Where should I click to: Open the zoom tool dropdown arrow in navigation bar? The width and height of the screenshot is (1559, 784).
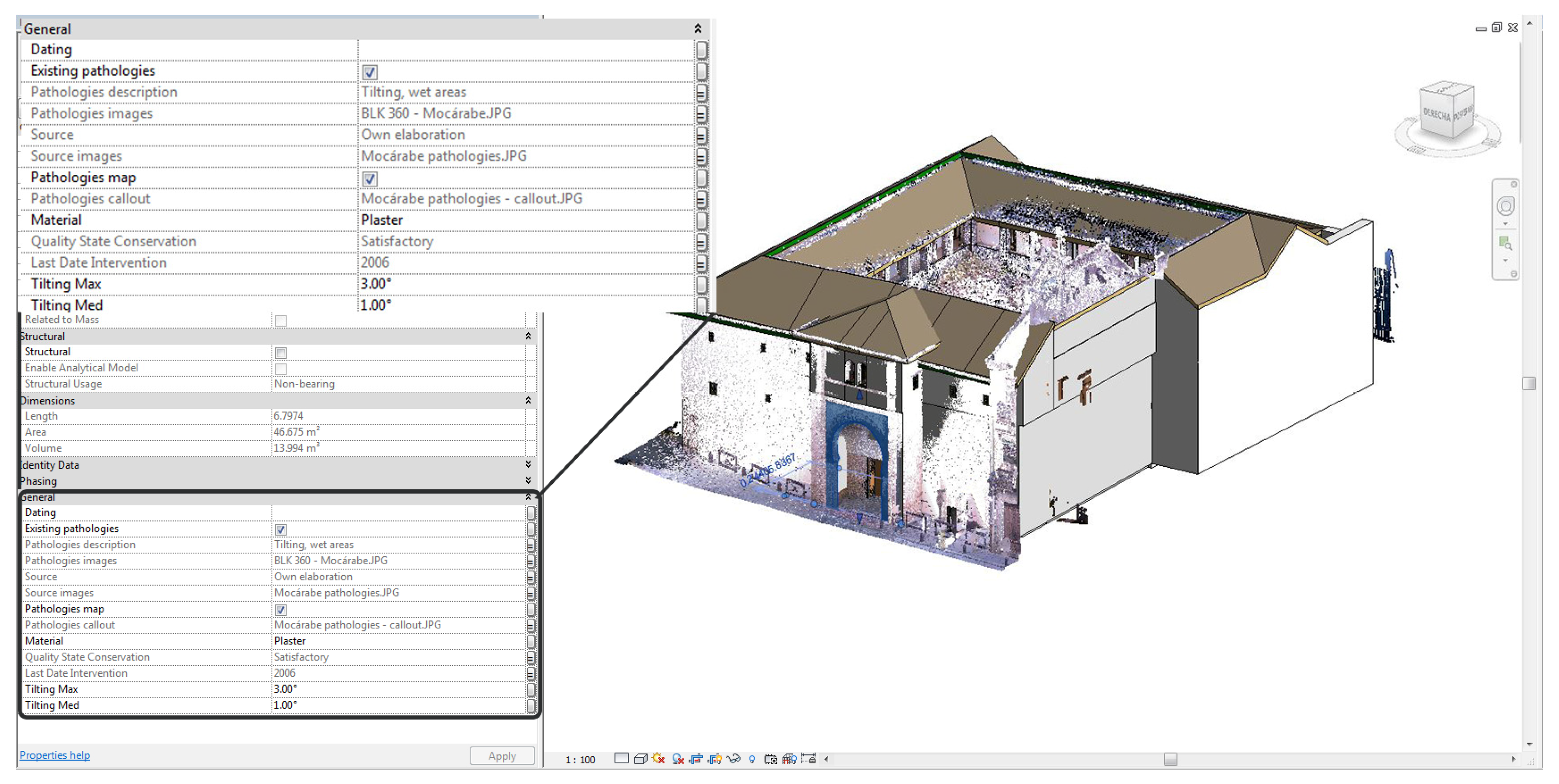coord(1505,261)
